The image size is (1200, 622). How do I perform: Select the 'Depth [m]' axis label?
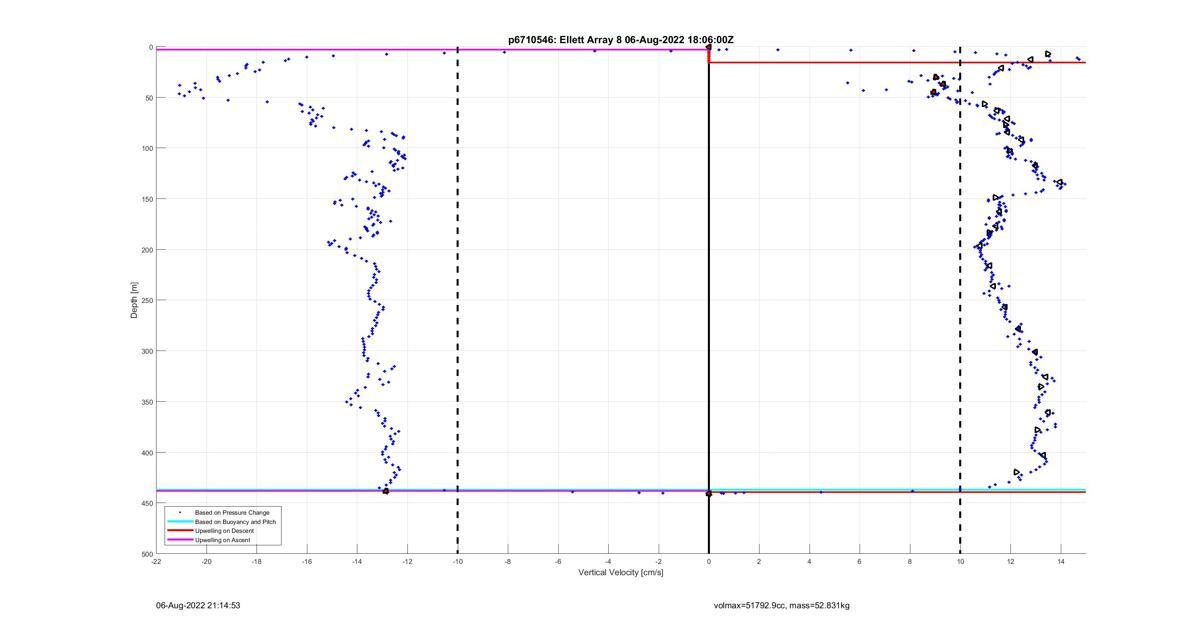click(x=133, y=300)
